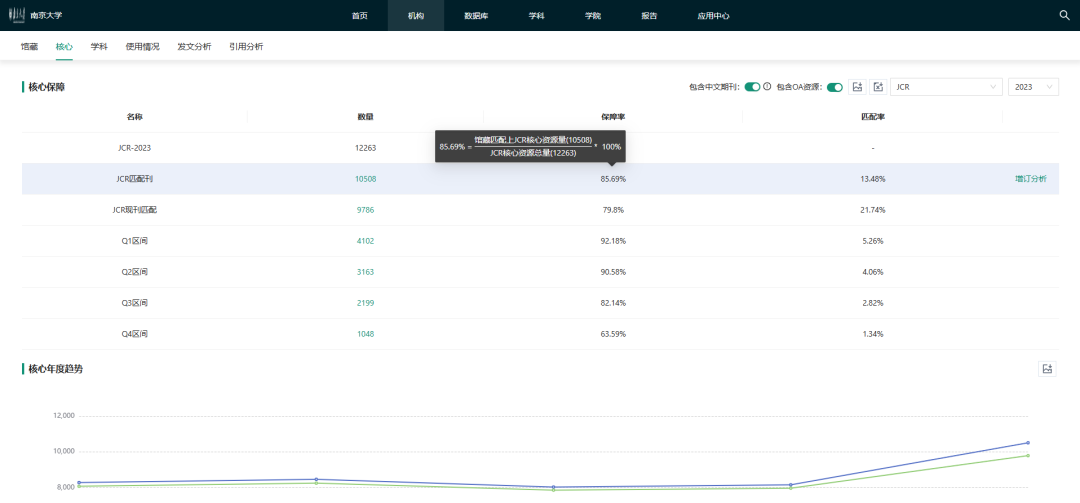Click 增订分析 link in JCR匹配刊 row
The width and height of the screenshot is (1080, 503).
(x=1030, y=179)
